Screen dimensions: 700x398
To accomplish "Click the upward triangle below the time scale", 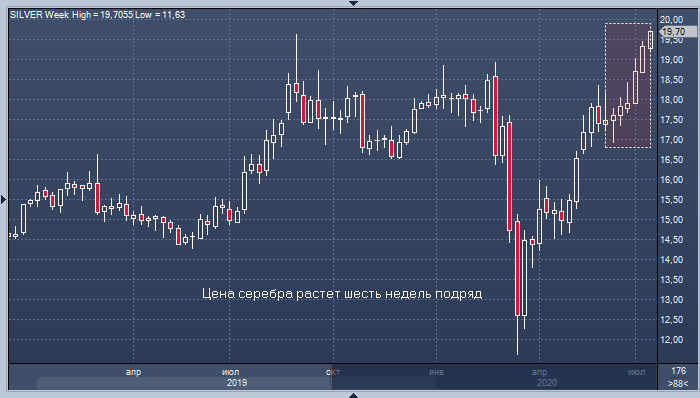I will [353, 395].
